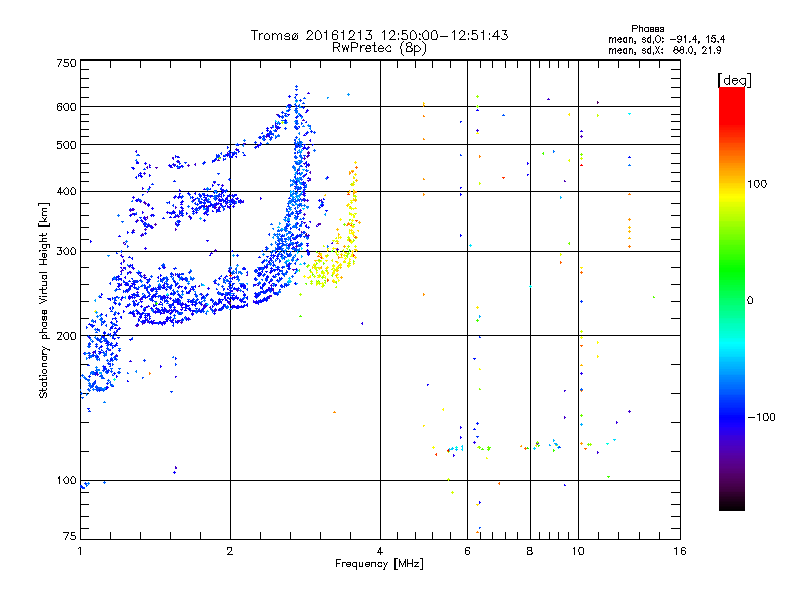
Task: Click the x-axis tick label '8'
Action: tap(530, 551)
